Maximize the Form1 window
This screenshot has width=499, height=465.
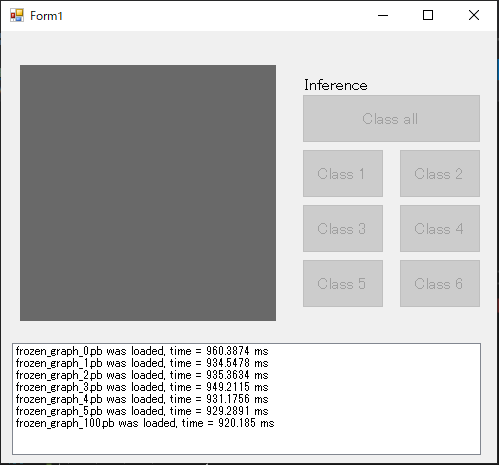[x=428, y=15]
